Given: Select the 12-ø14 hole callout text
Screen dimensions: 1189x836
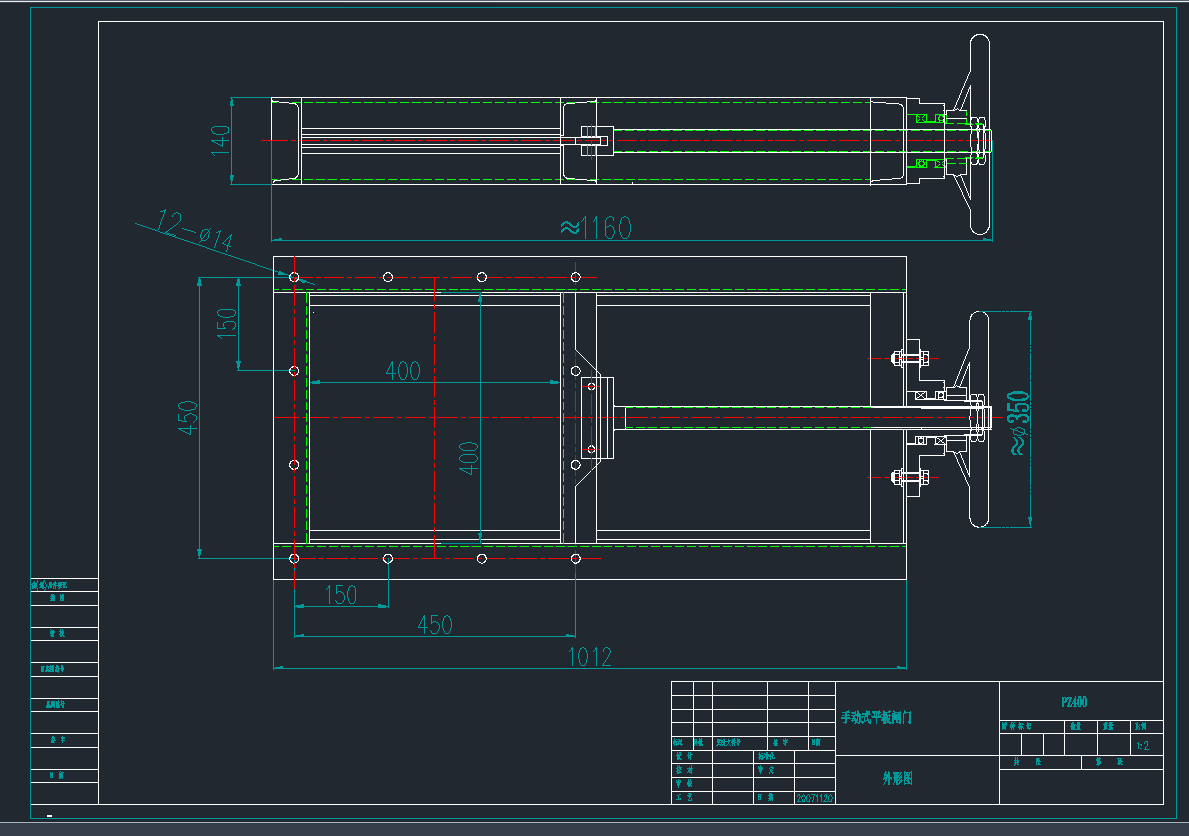Looking at the screenshot, I should (x=194, y=231).
